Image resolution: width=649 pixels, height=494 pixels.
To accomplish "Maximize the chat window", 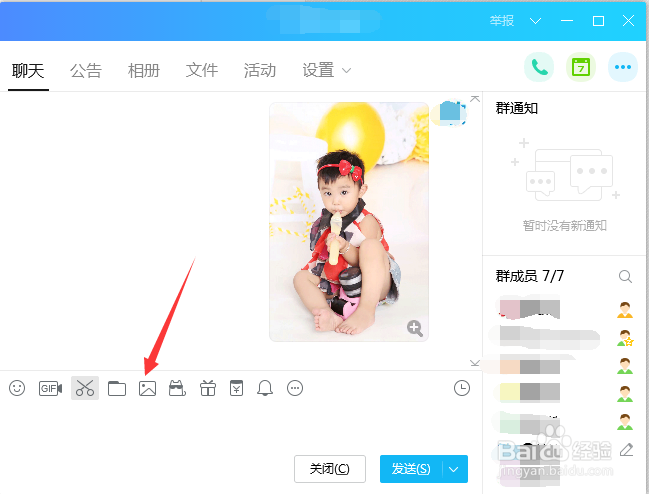I will pyautogui.click(x=598, y=21).
